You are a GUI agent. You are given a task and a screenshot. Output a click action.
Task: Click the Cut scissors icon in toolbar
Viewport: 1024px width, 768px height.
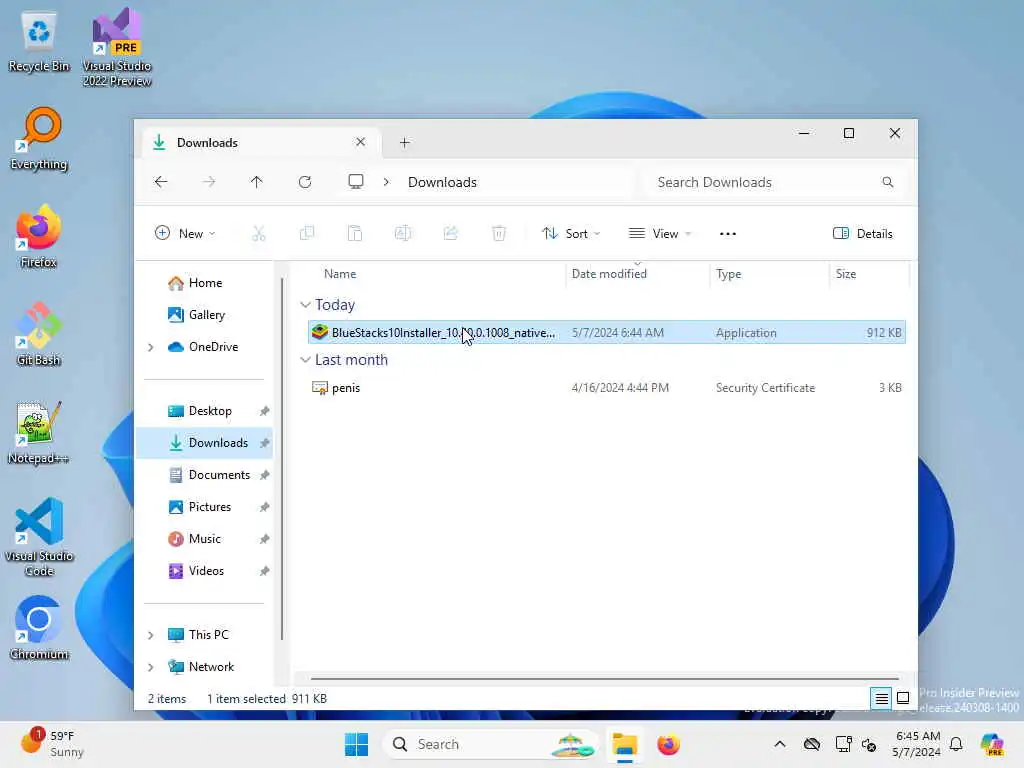(259, 233)
